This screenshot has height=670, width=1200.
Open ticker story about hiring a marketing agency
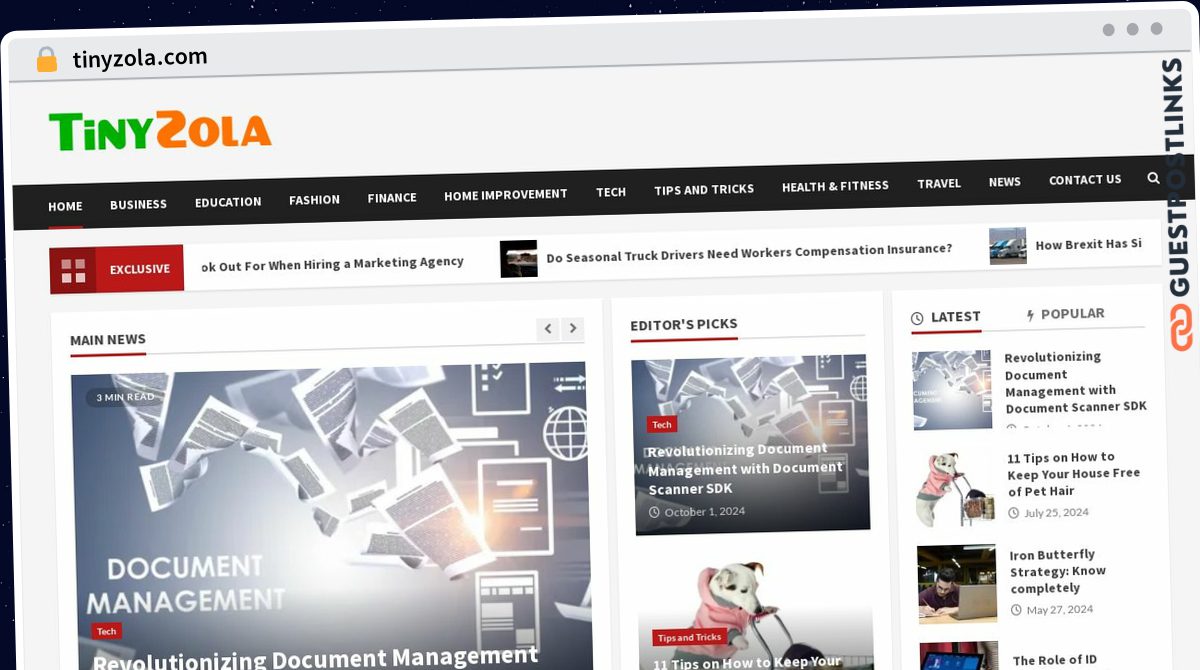pyautogui.click(x=332, y=264)
